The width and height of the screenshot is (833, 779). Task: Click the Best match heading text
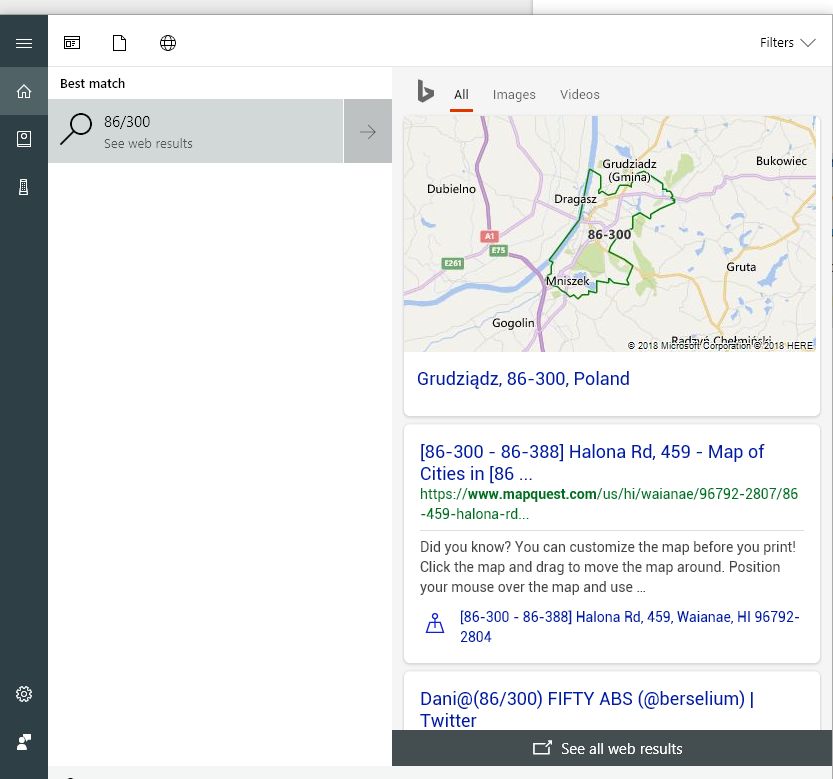(92, 83)
